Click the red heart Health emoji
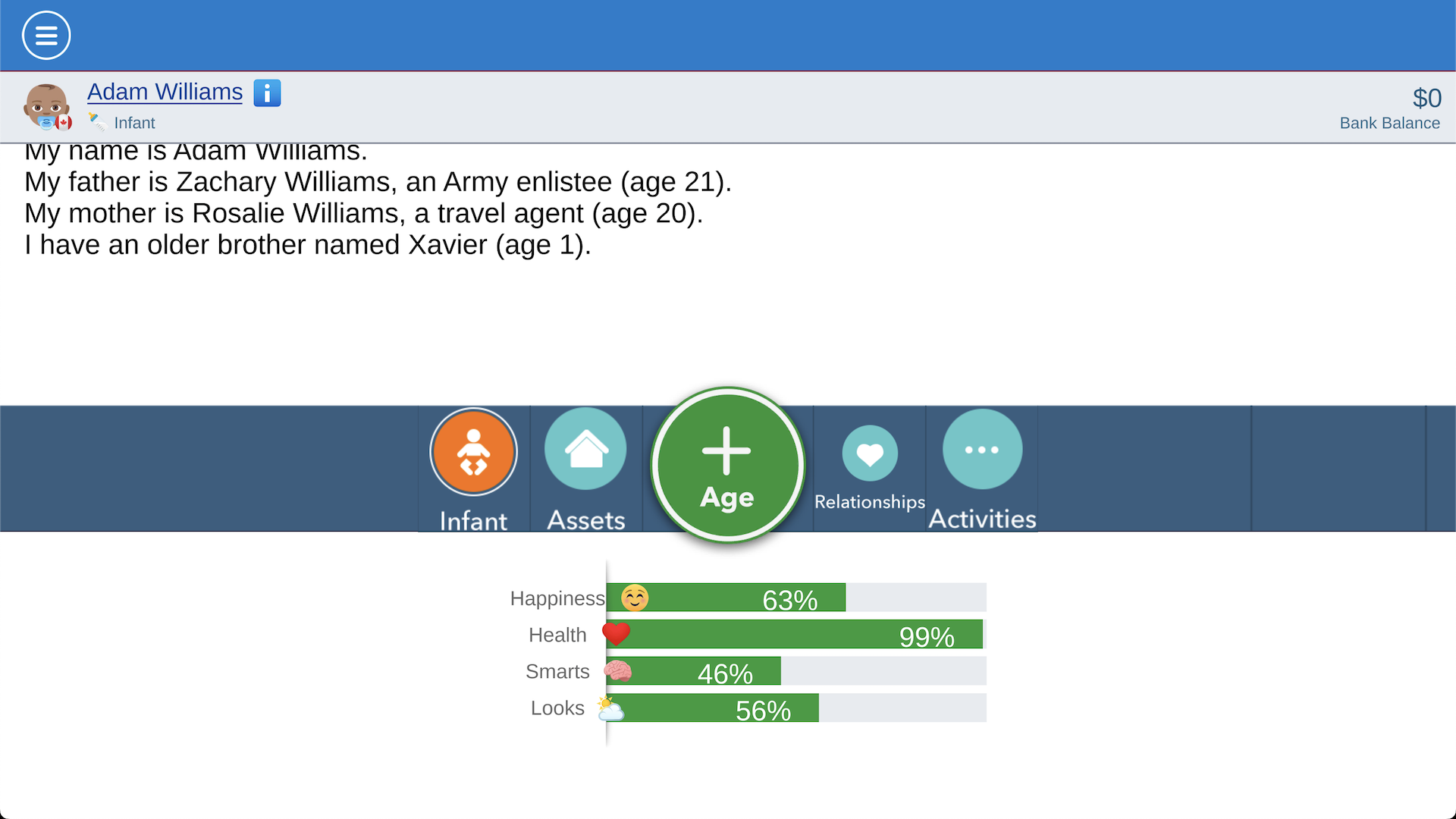 point(616,634)
